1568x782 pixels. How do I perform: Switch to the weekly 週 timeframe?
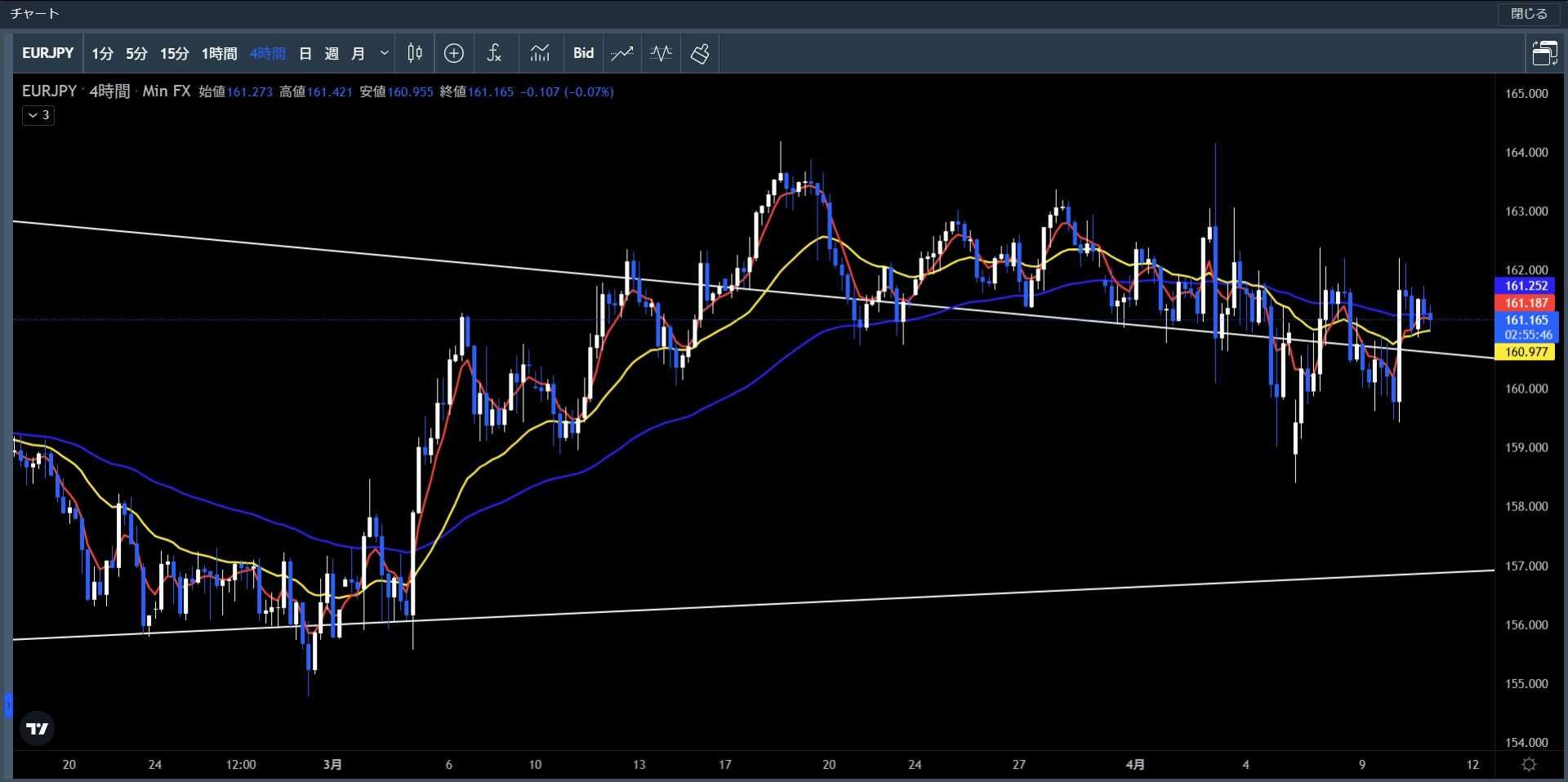[332, 54]
